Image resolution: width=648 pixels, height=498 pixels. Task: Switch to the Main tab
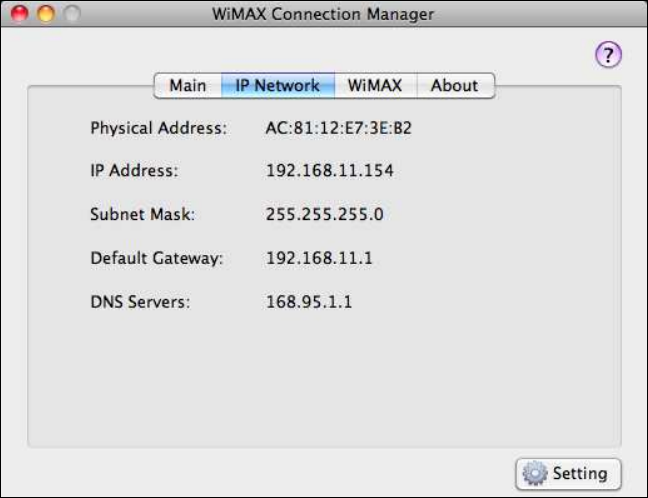point(187,85)
